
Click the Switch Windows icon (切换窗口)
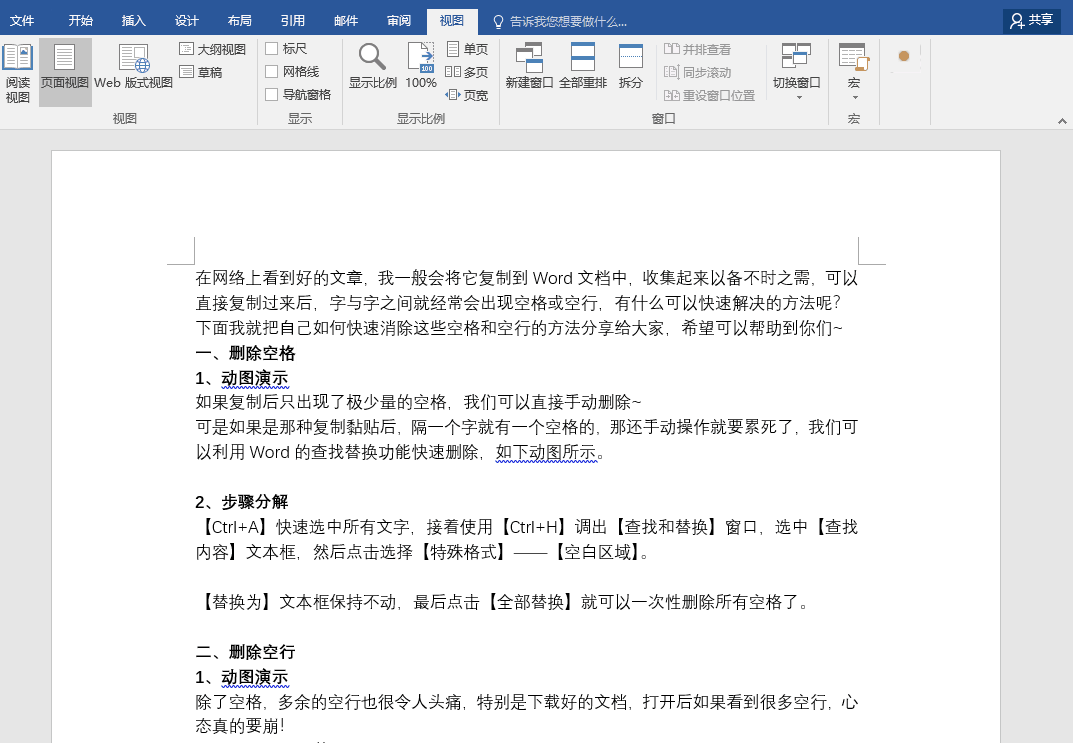coord(797,56)
